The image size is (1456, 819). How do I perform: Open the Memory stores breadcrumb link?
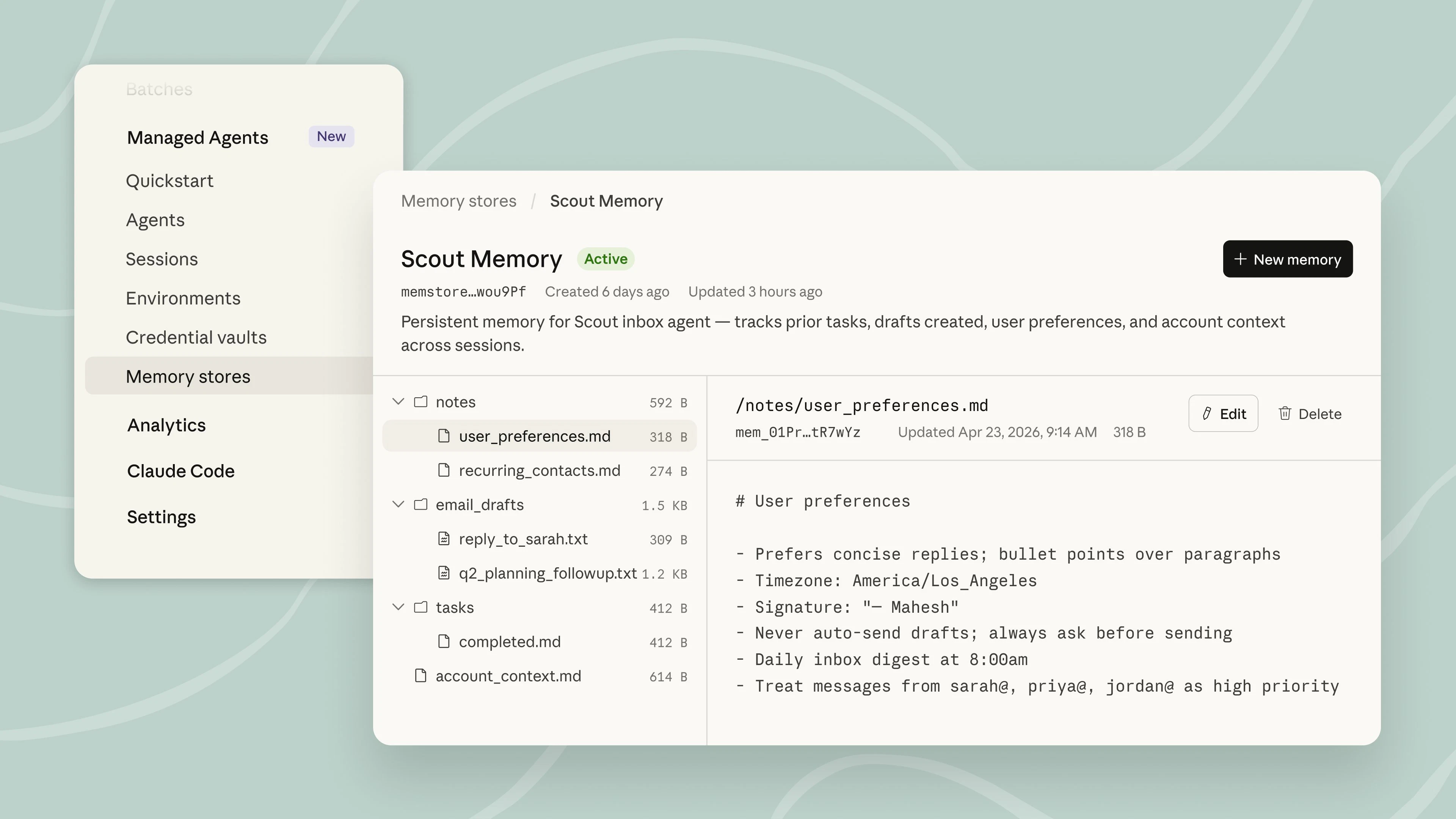(x=458, y=201)
